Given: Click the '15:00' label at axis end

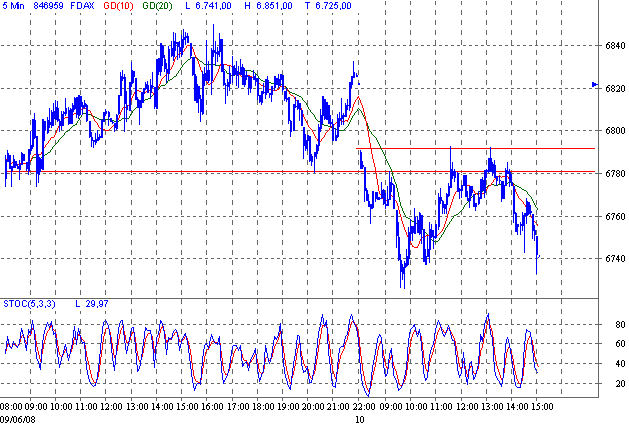Looking at the screenshot, I should [x=542, y=407].
